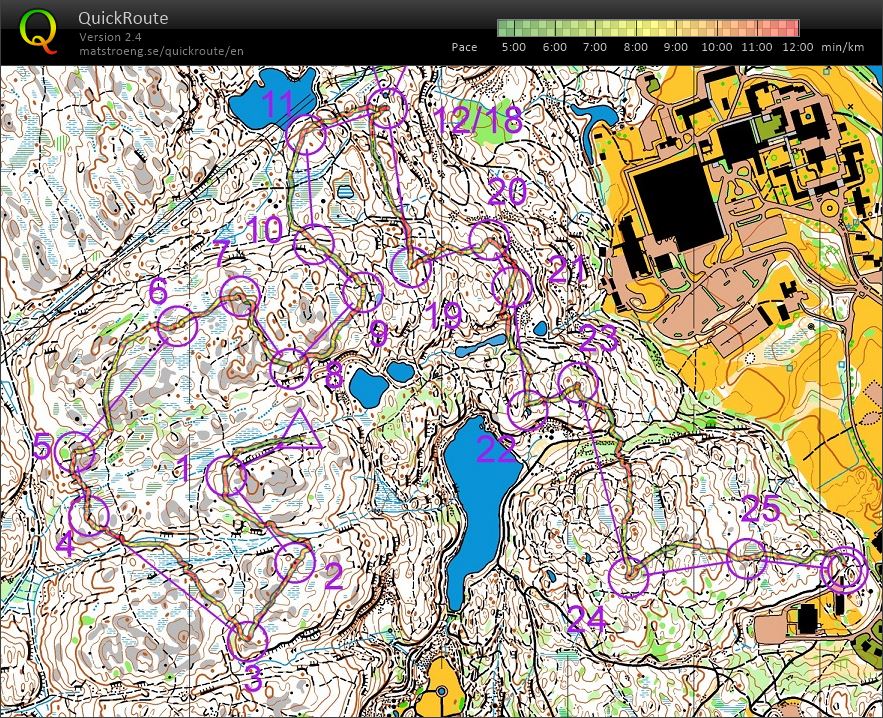Click the purple number label 22
Viewport: 883px width, 718px height.
496,449
